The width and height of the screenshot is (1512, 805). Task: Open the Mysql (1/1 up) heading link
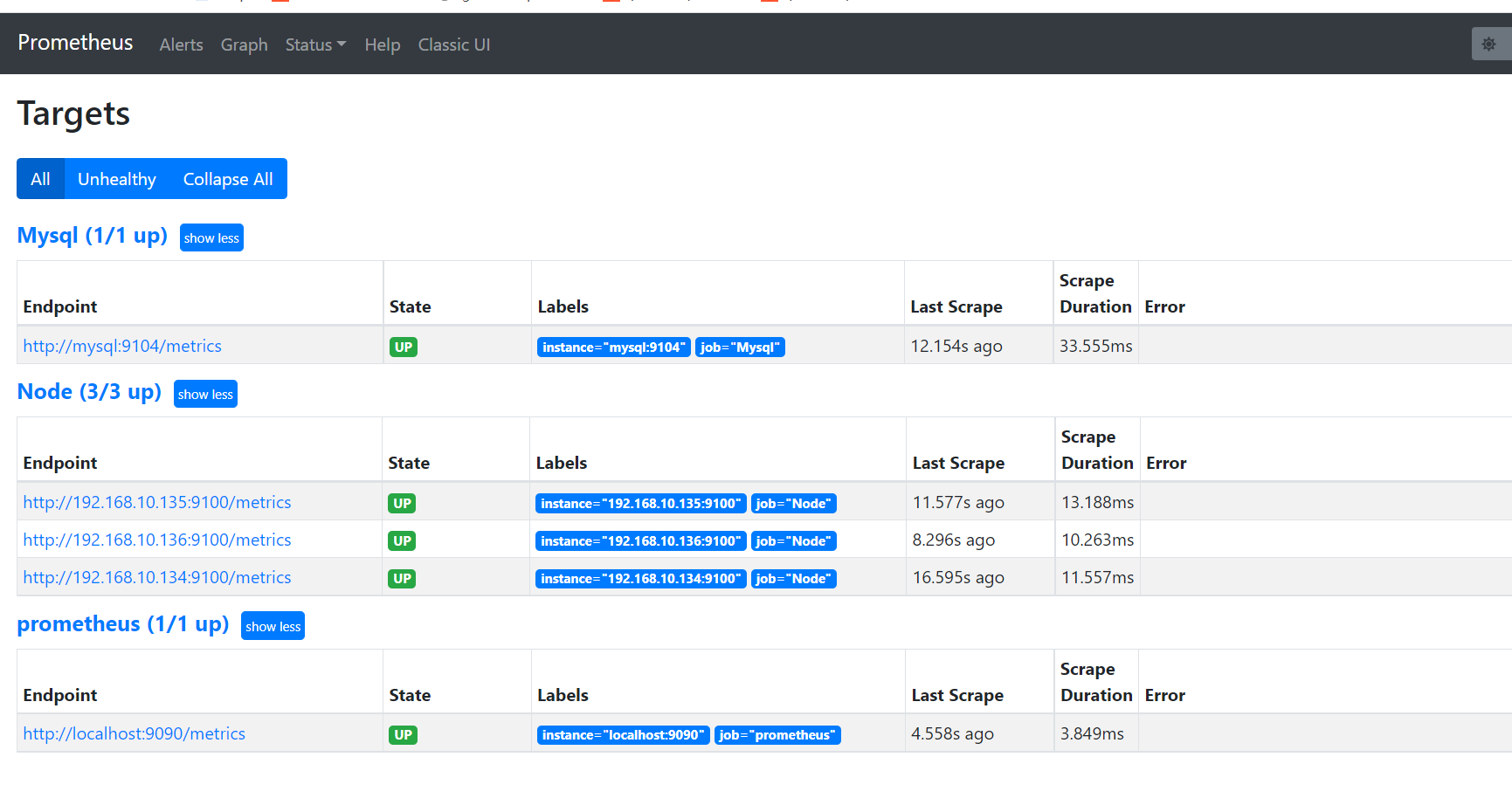[x=93, y=236]
